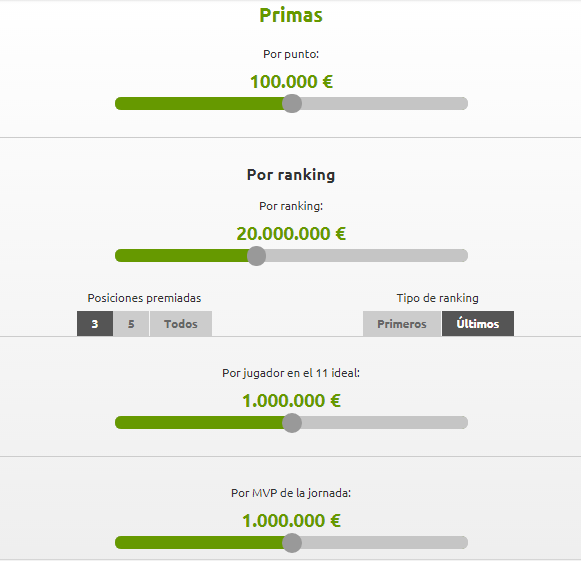The height and width of the screenshot is (561, 581).
Task: Click the 11 ideal slider handle
Action: tap(292, 423)
